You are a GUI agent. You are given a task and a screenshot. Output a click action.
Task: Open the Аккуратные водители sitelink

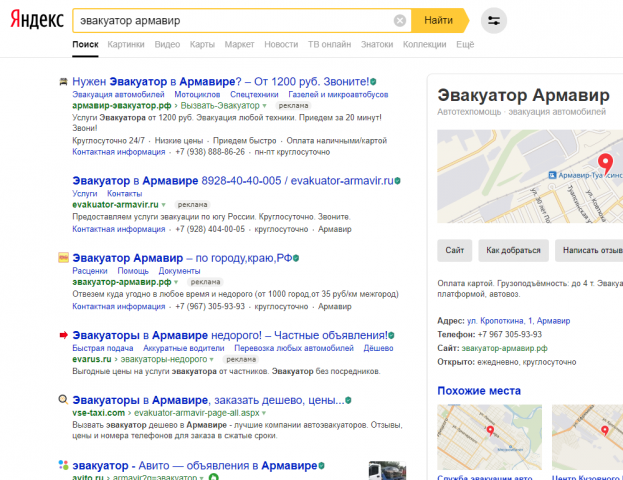[184, 348]
